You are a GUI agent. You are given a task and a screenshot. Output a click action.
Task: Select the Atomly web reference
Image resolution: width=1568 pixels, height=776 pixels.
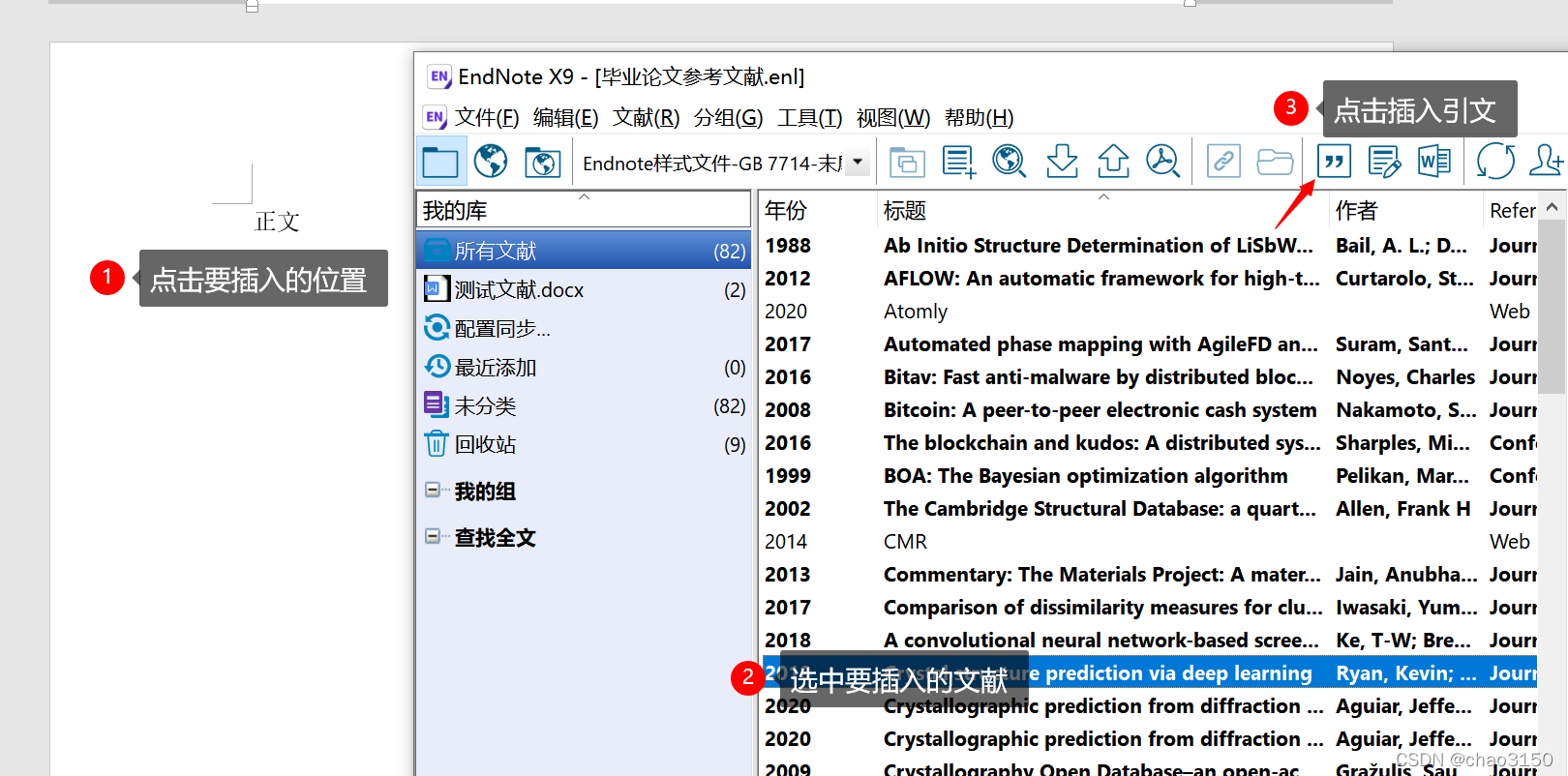point(1149,312)
